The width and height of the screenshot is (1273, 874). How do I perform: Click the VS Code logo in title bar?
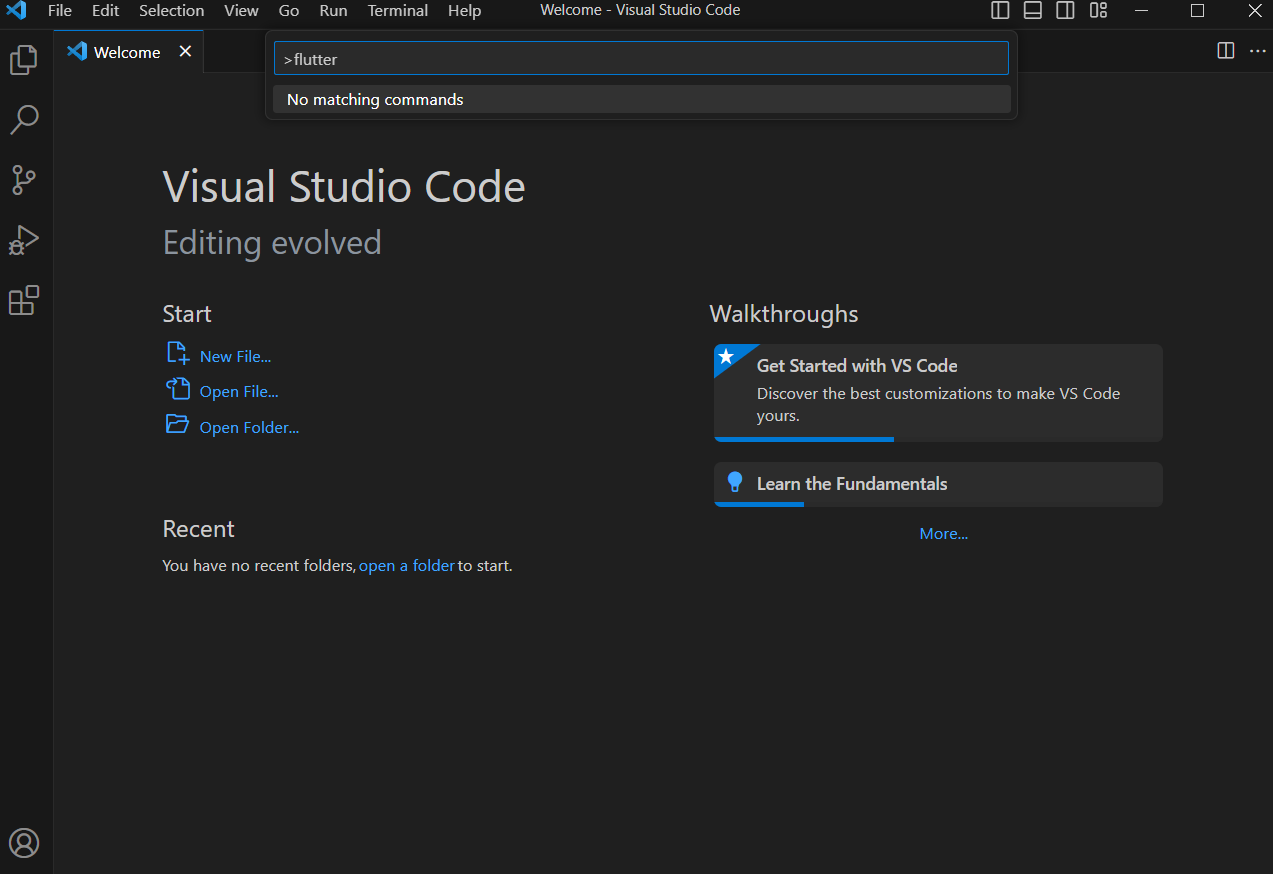[17, 11]
